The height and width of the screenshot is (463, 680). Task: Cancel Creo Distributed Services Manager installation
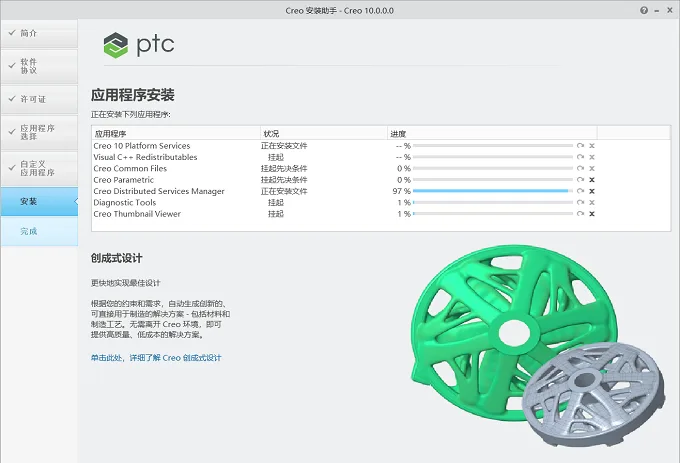click(x=592, y=191)
